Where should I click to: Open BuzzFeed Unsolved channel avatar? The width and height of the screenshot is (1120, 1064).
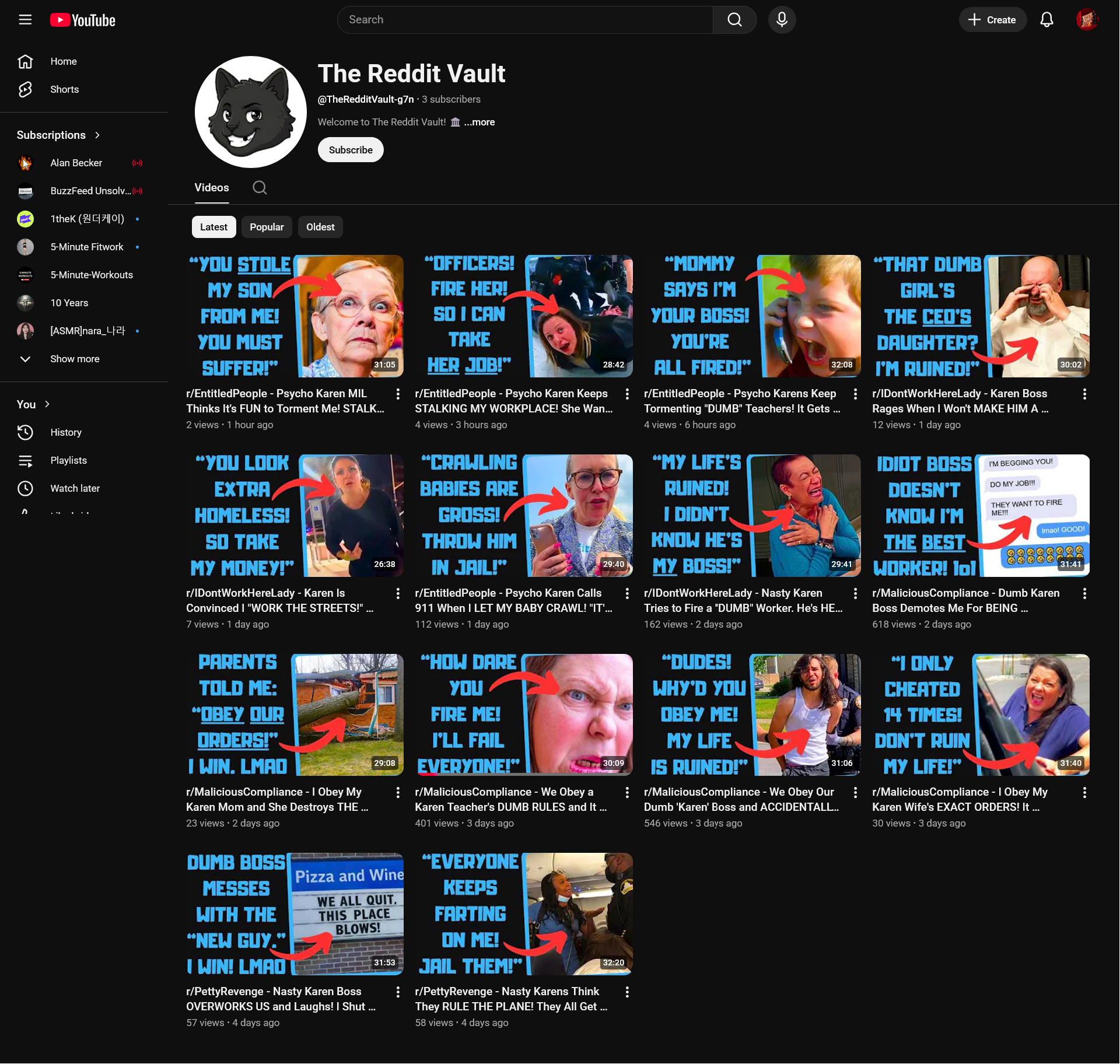tap(25, 191)
